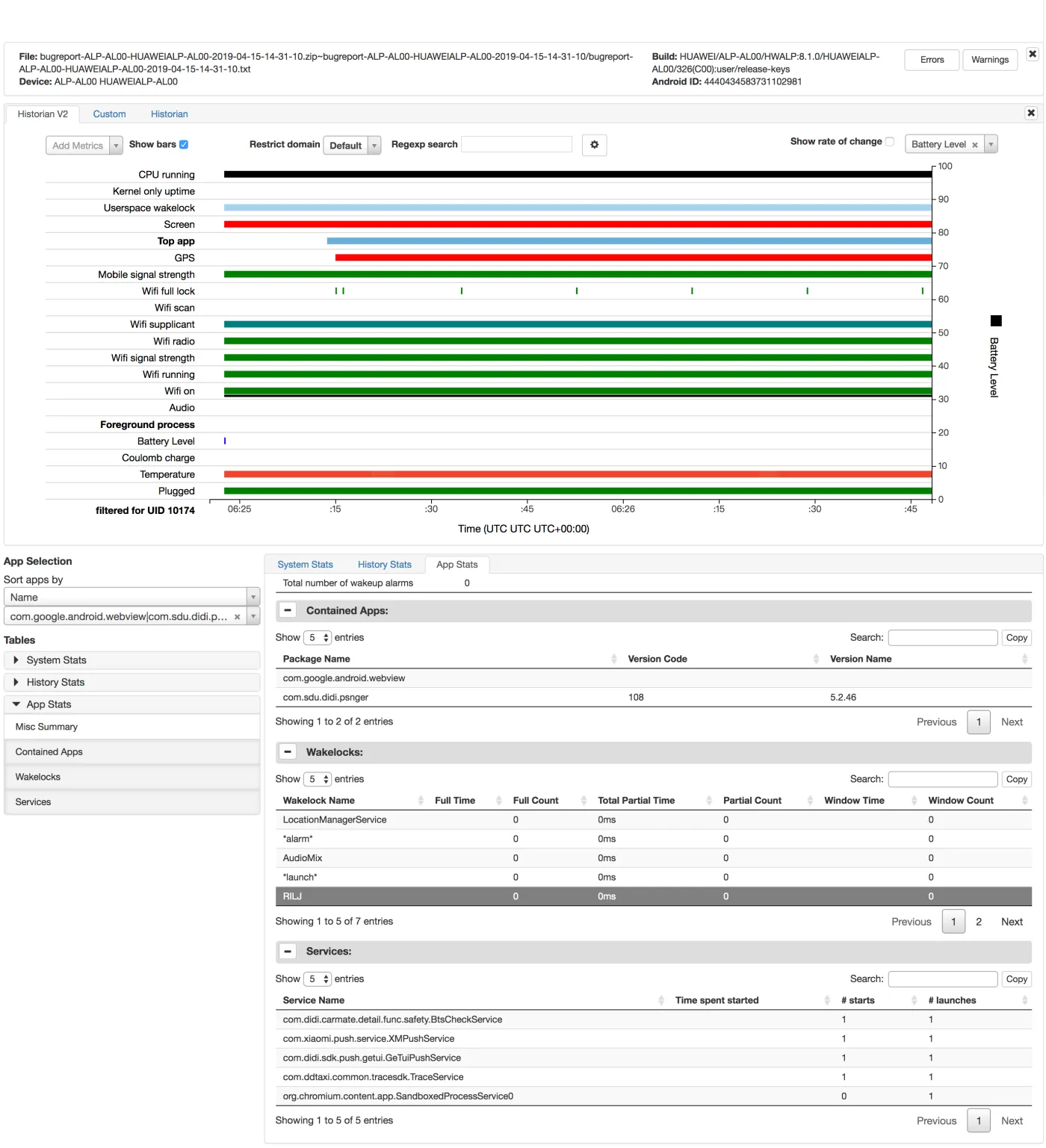Focus the Wakelocks Search box
Viewport: 1046px width, 1148px height.
click(x=943, y=780)
